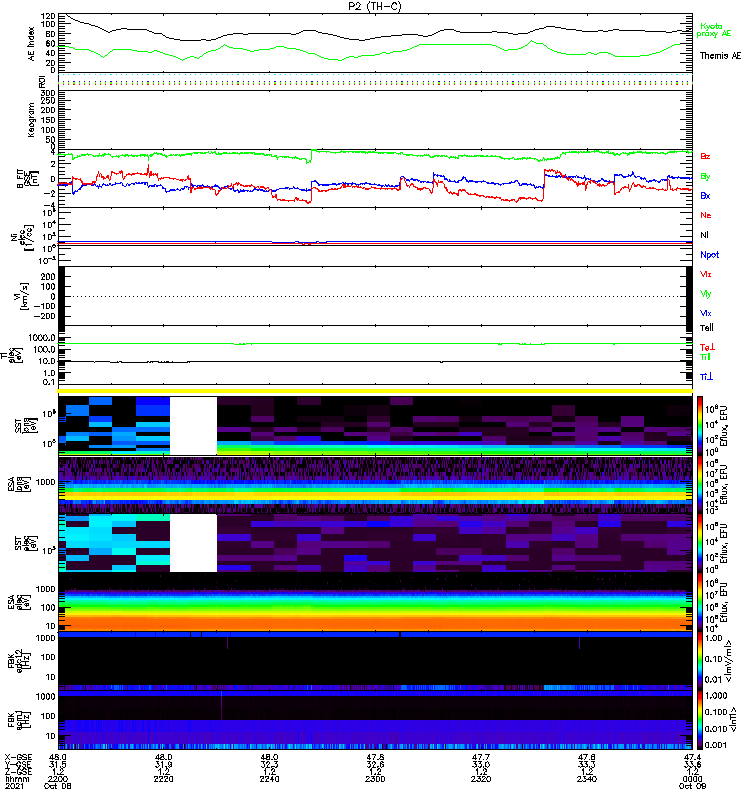Click the yellow horizontal bar above the spectrograms
The width and height of the screenshot is (750, 800).
375,391
